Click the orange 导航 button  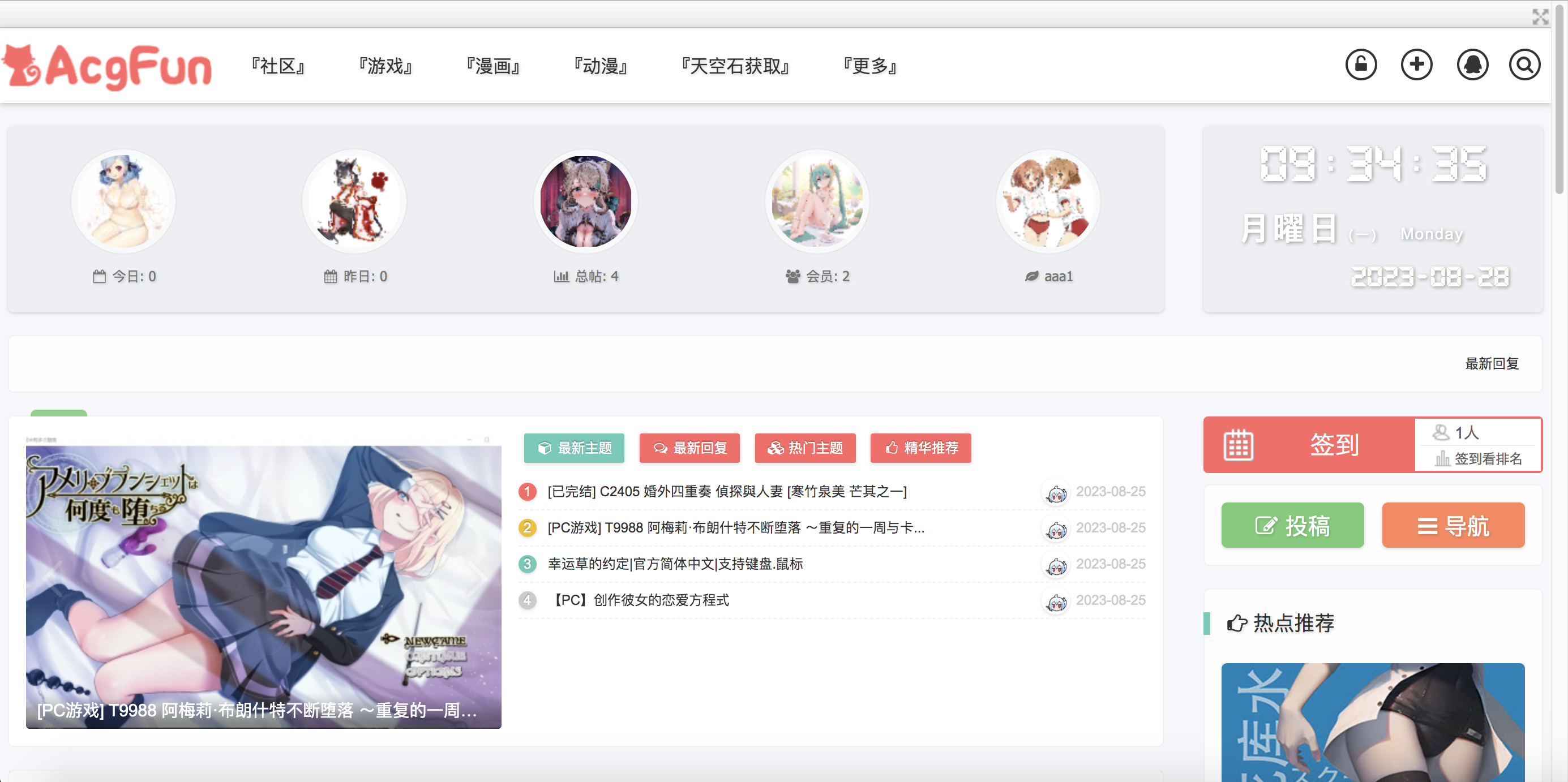click(x=1453, y=525)
